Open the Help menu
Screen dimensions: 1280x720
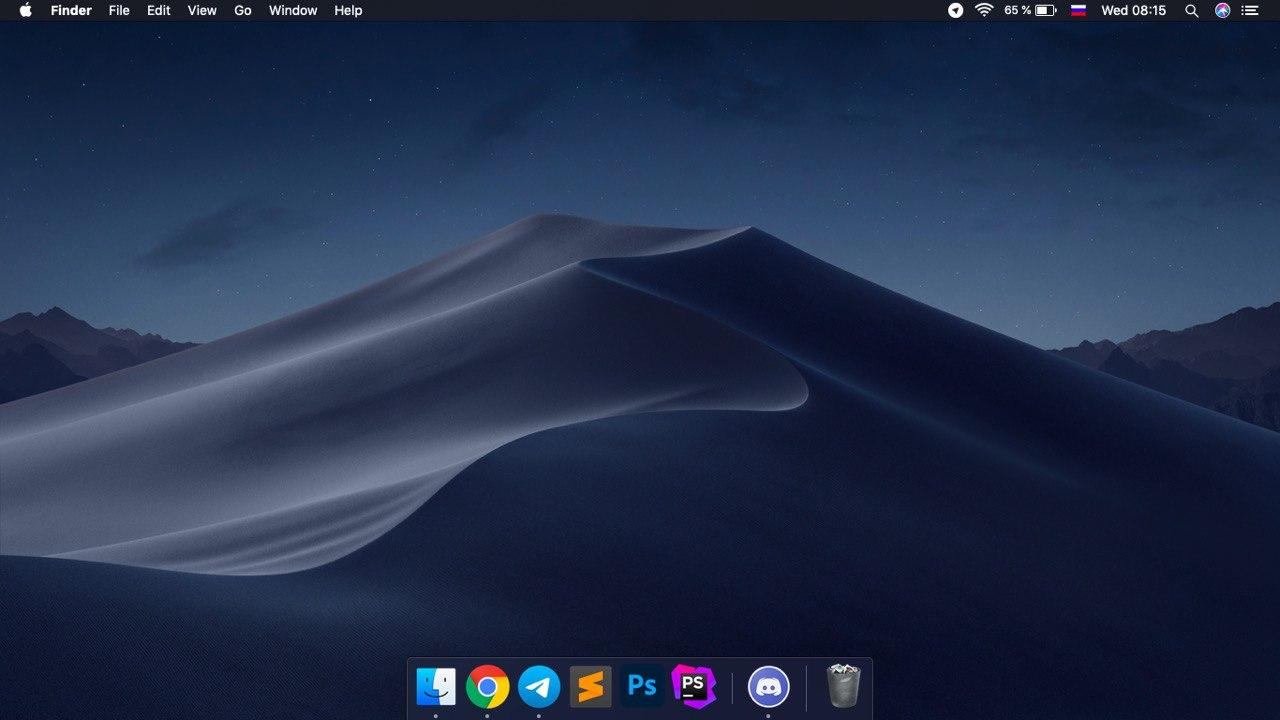pos(348,10)
